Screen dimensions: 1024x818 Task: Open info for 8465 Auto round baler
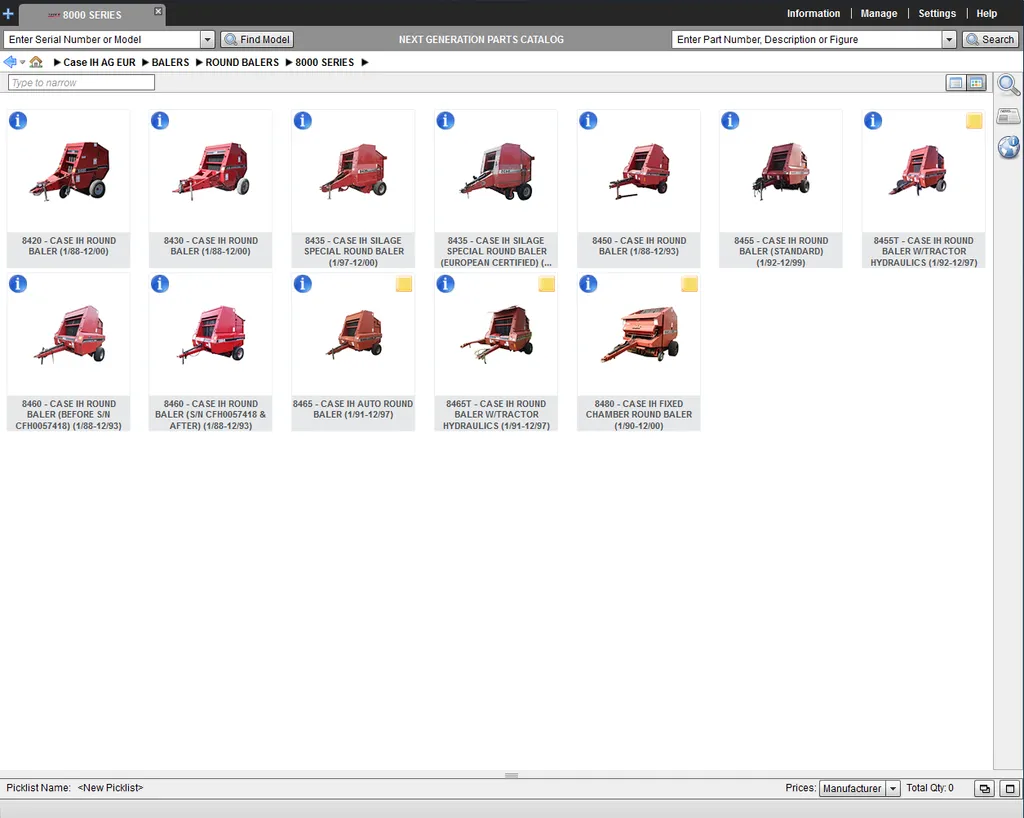[x=302, y=284]
